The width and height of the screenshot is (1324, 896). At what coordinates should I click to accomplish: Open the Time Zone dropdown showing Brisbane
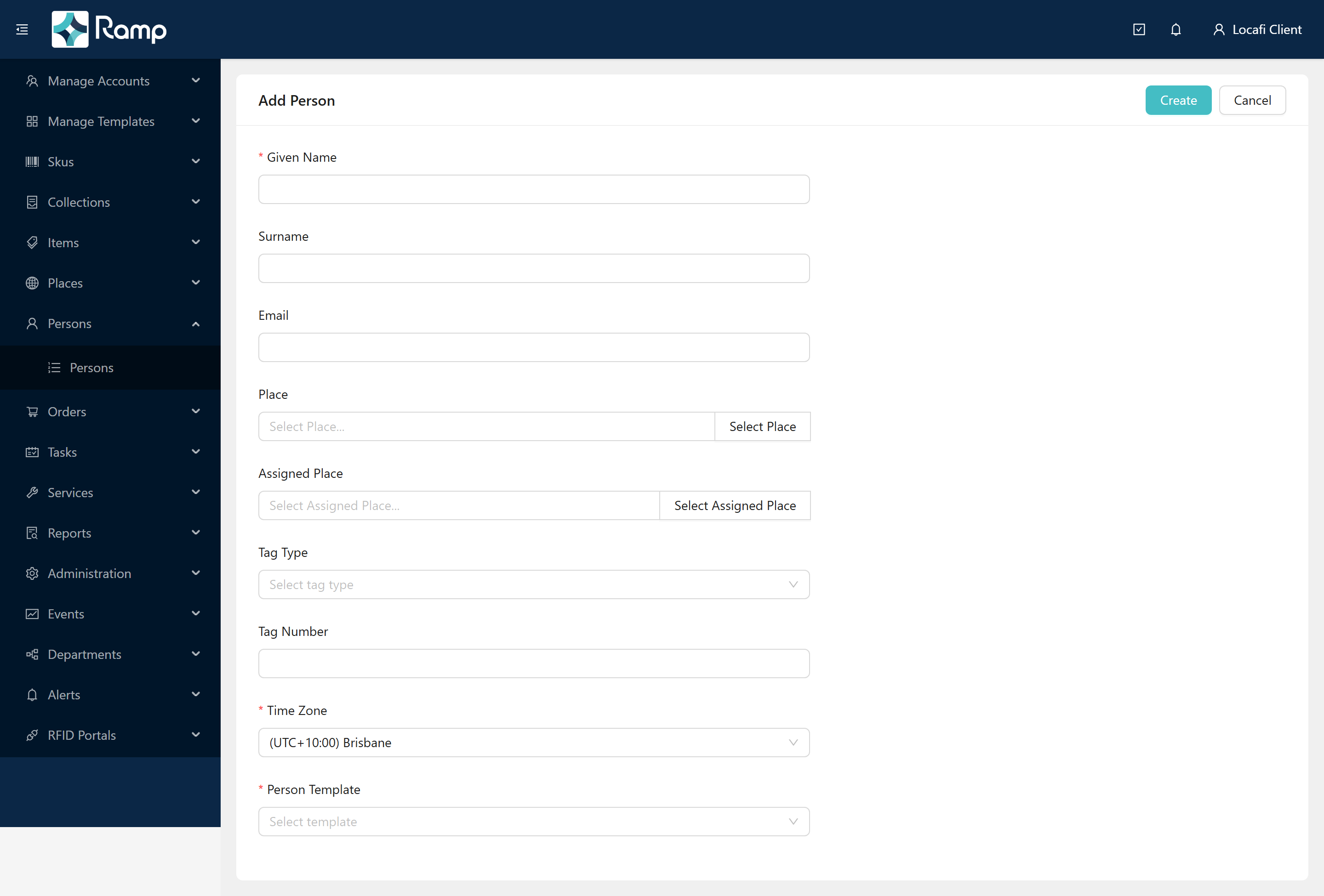point(534,743)
